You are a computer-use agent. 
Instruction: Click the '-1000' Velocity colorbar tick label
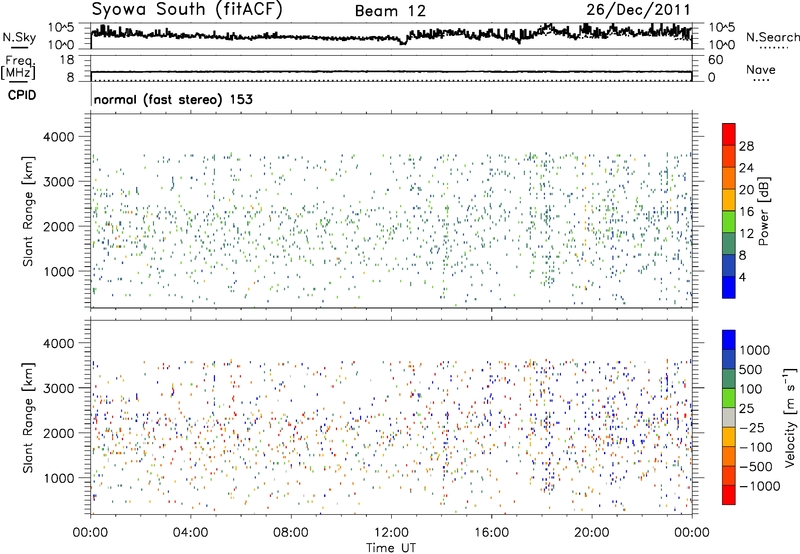point(760,486)
